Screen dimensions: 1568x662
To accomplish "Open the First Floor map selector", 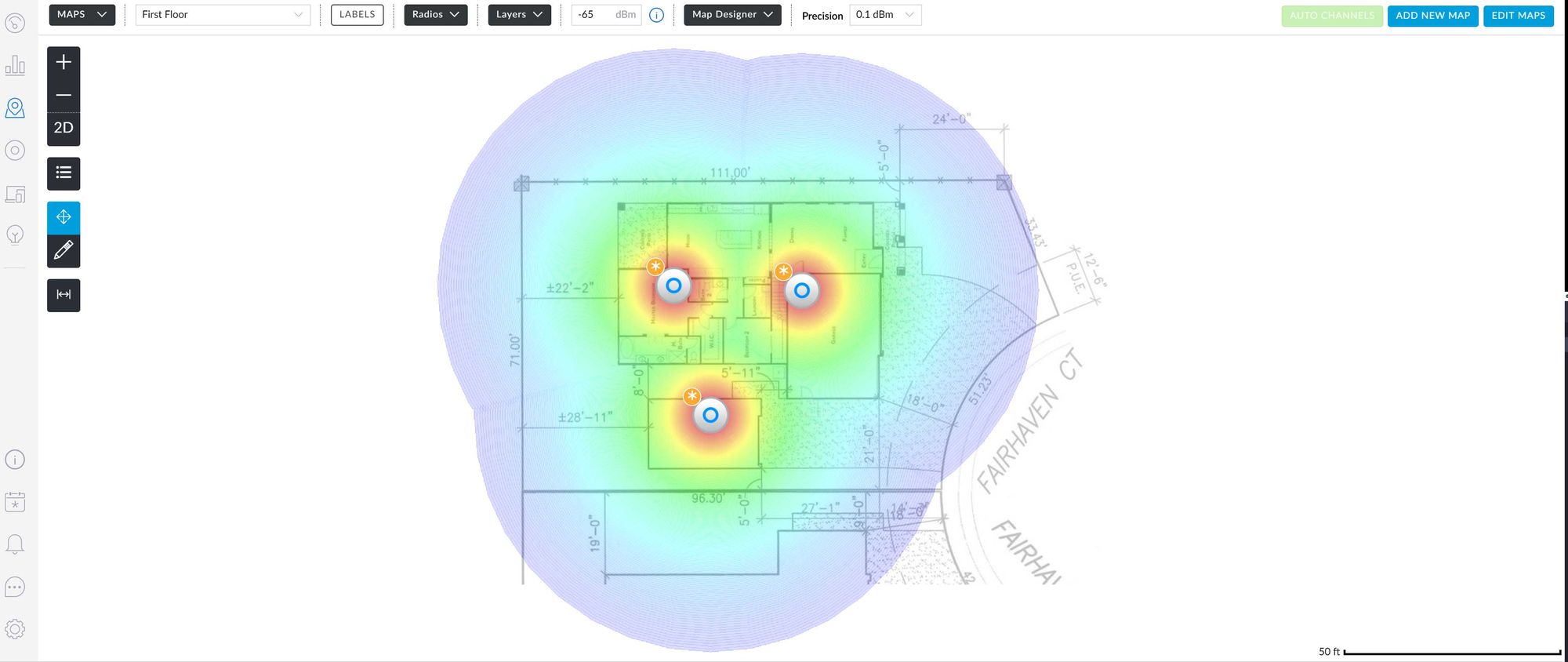I will point(223,15).
